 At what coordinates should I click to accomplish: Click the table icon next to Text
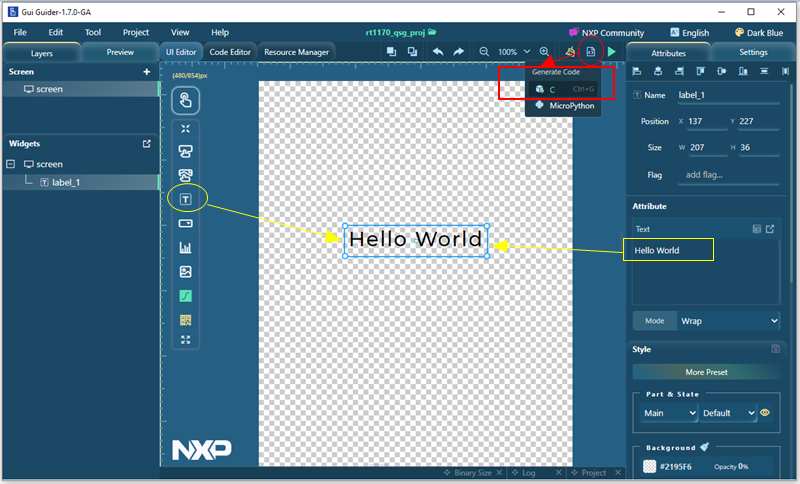(x=757, y=229)
